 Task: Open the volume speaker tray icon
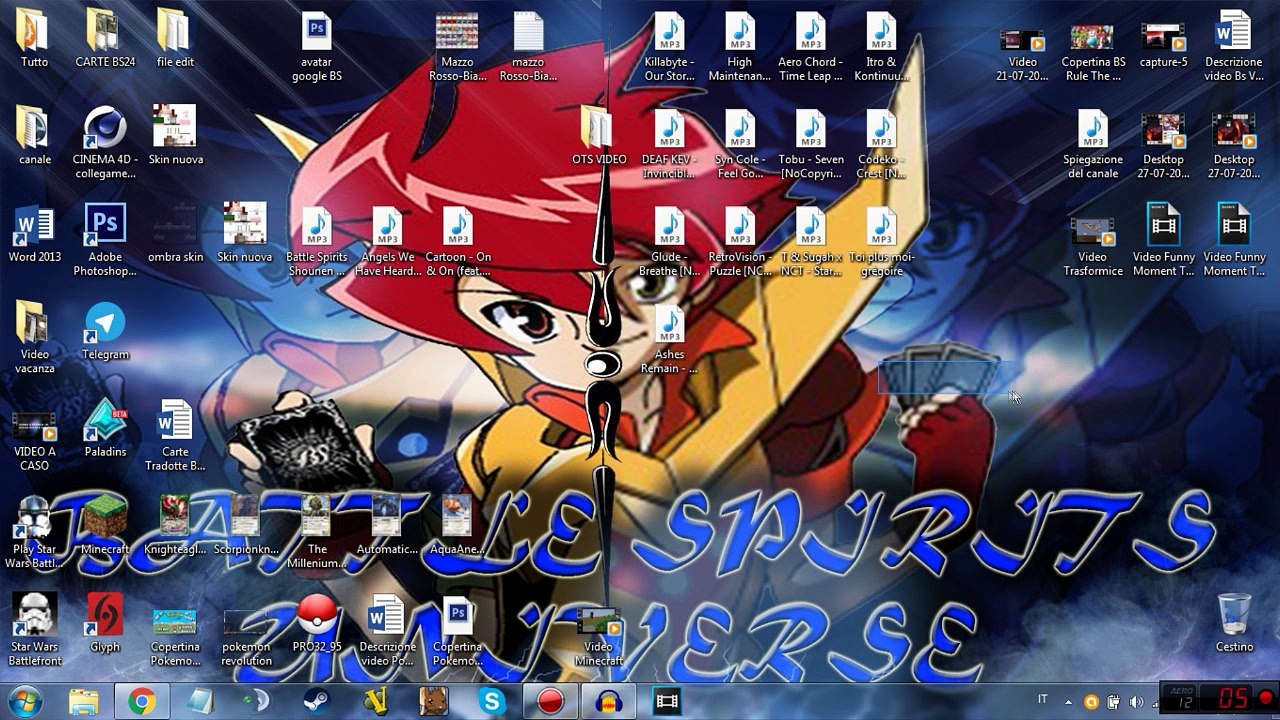click(x=1135, y=701)
